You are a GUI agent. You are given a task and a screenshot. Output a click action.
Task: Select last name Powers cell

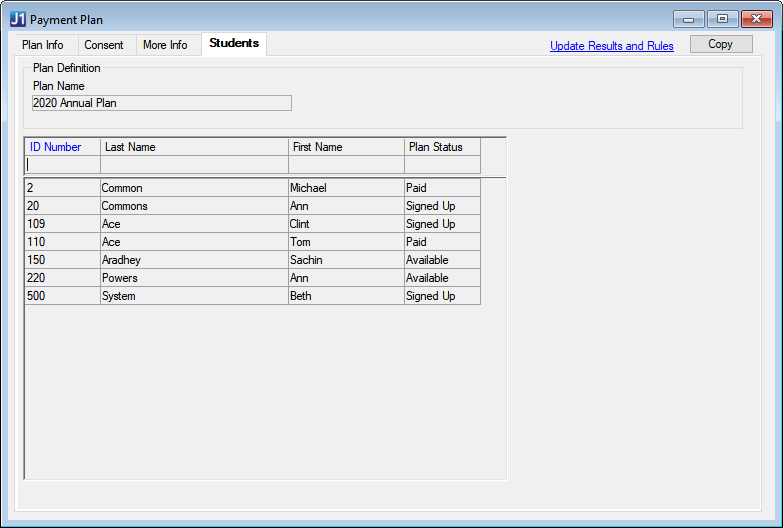[194, 278]
